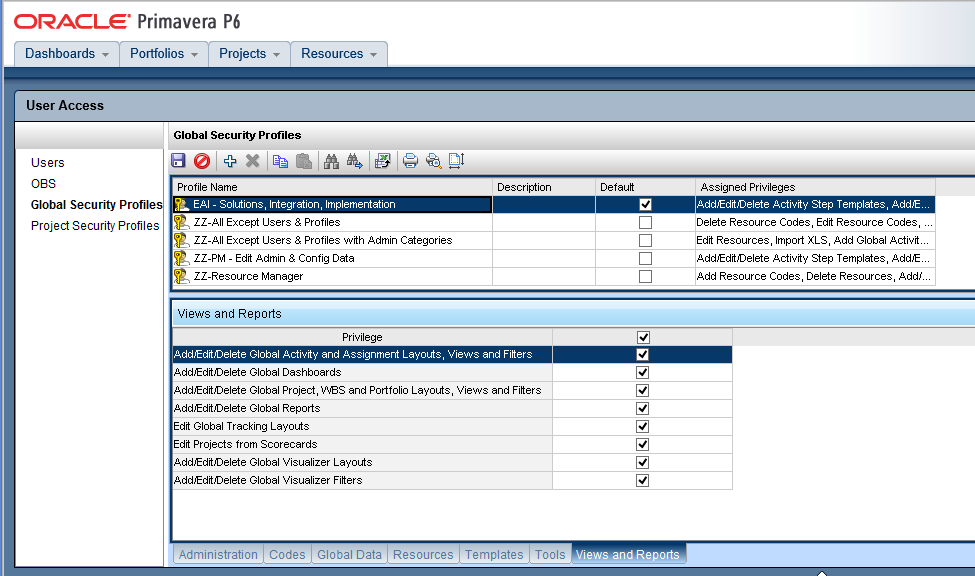The height and width of the screenshot is (576, 975).
Task: Open print preview with the magnifier page icon
Action: pyautogui.click(x=432, y=160)
